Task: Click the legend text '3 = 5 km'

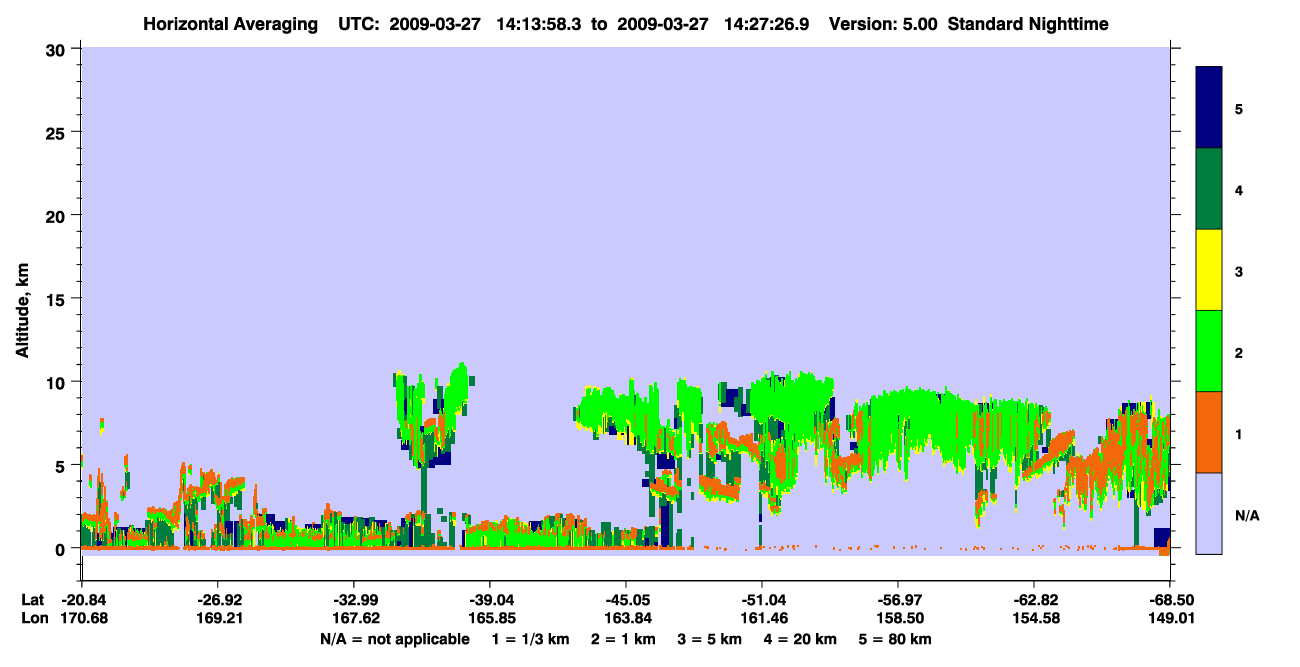Action: coord(709,639)
